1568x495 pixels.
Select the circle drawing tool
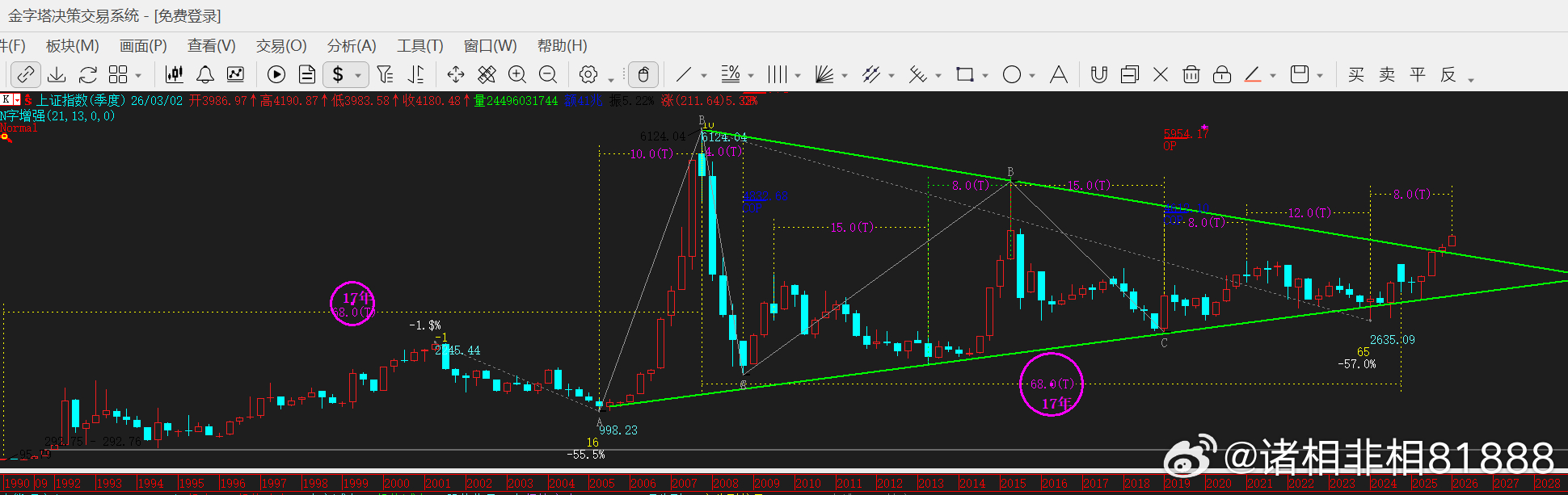[x=1012, y=74]
